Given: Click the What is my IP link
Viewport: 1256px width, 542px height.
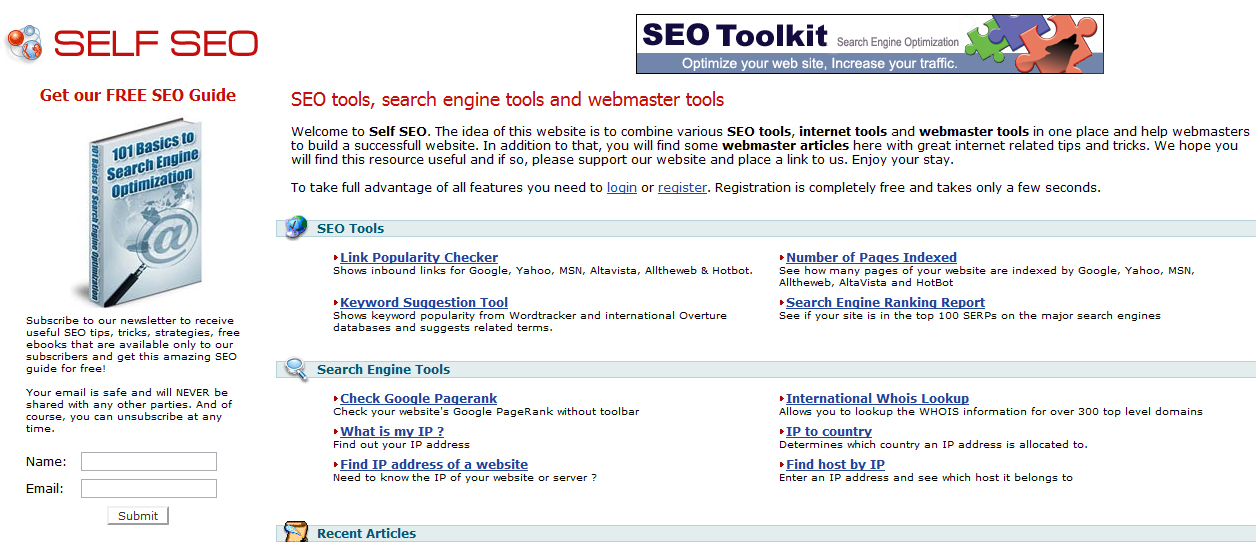Looking at the screenshot, I should [x=391, y=432].
